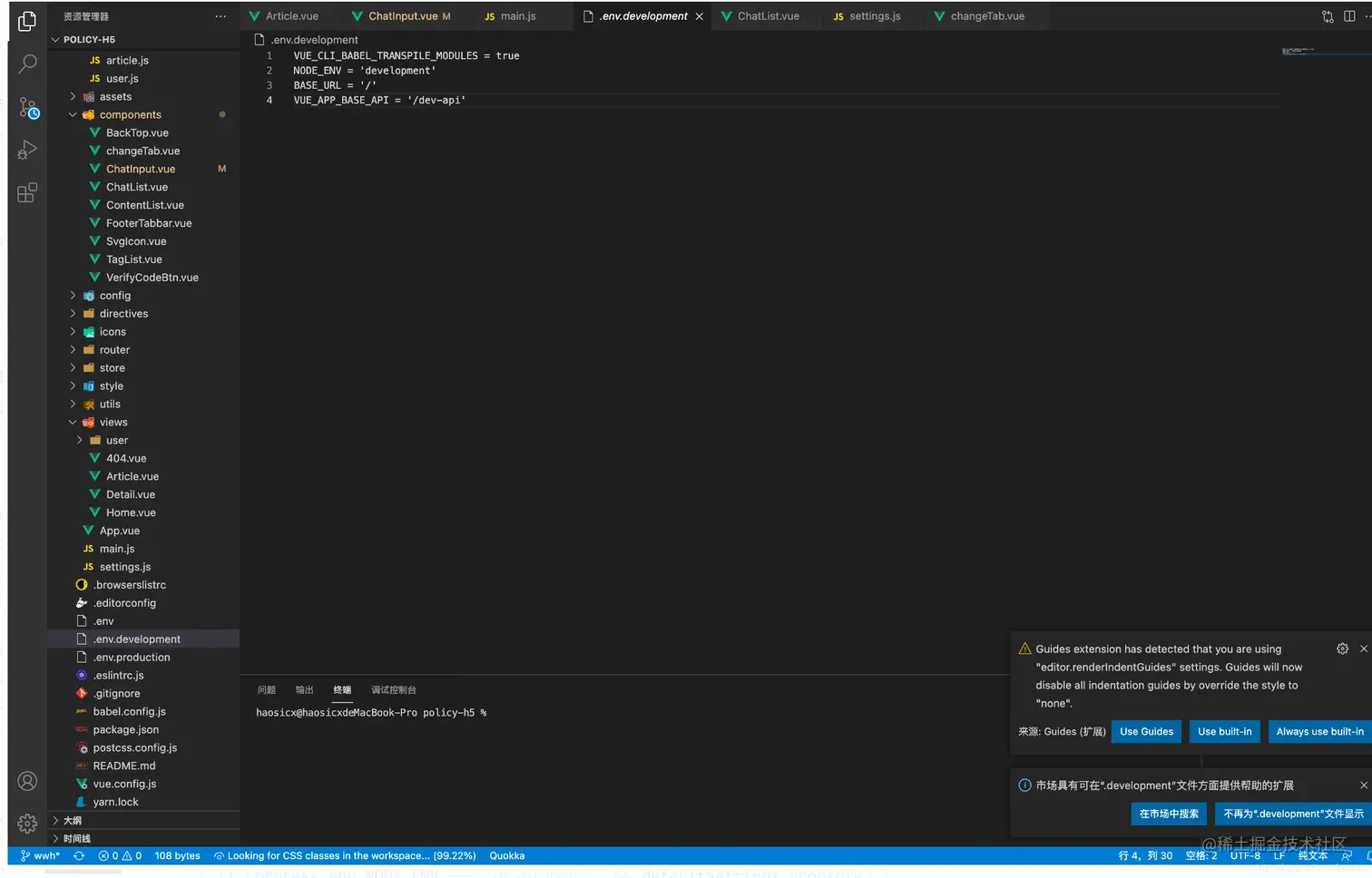The height and width of the screenshot is (878, 1372).
Task: Change file encoding UTF-8 in status bar
Action: pyautogui.click(x=1245, y=855)
